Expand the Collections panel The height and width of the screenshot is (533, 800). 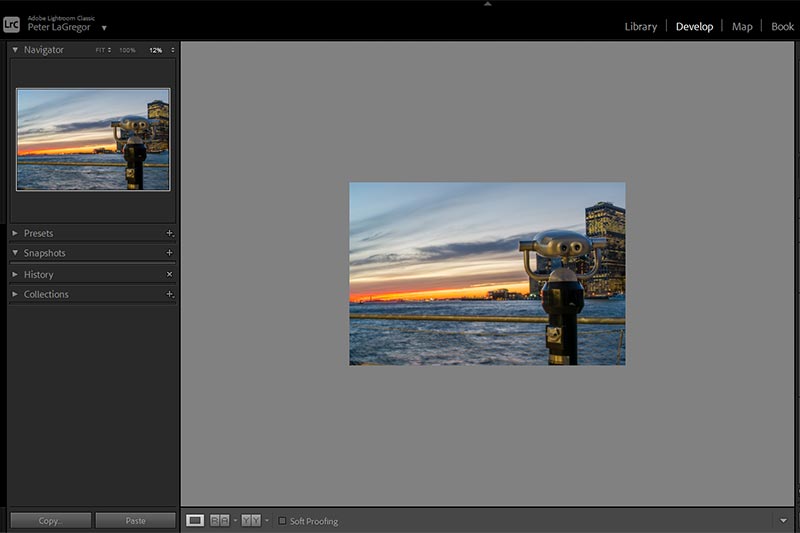pos(15,294)
